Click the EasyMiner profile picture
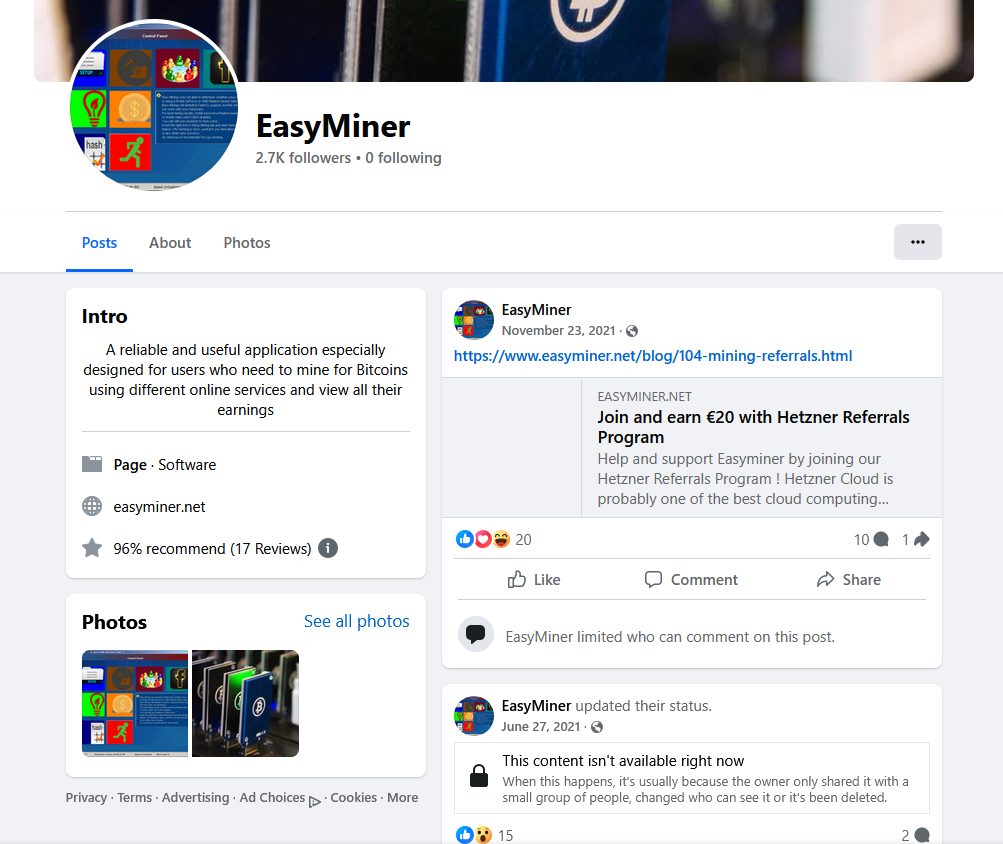Screen dimensions: 1003x844 [154, 106]
